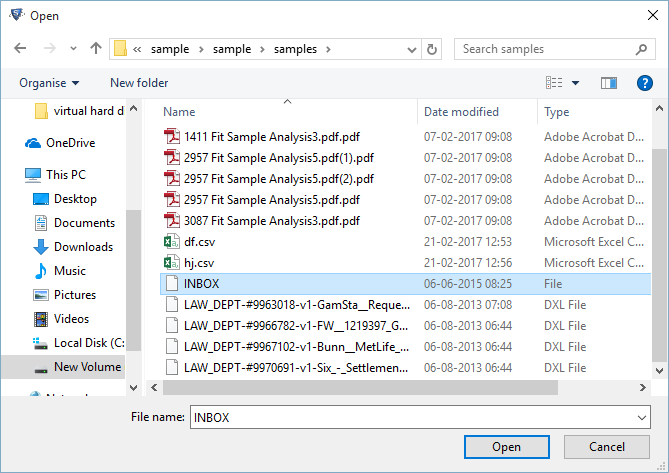
Task: Click the samples breadcrumb segment
Action: click(295, 49)
